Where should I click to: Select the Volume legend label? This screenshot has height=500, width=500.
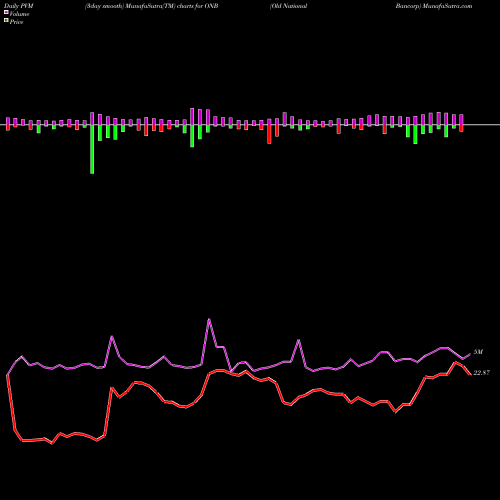click(19, 14)
